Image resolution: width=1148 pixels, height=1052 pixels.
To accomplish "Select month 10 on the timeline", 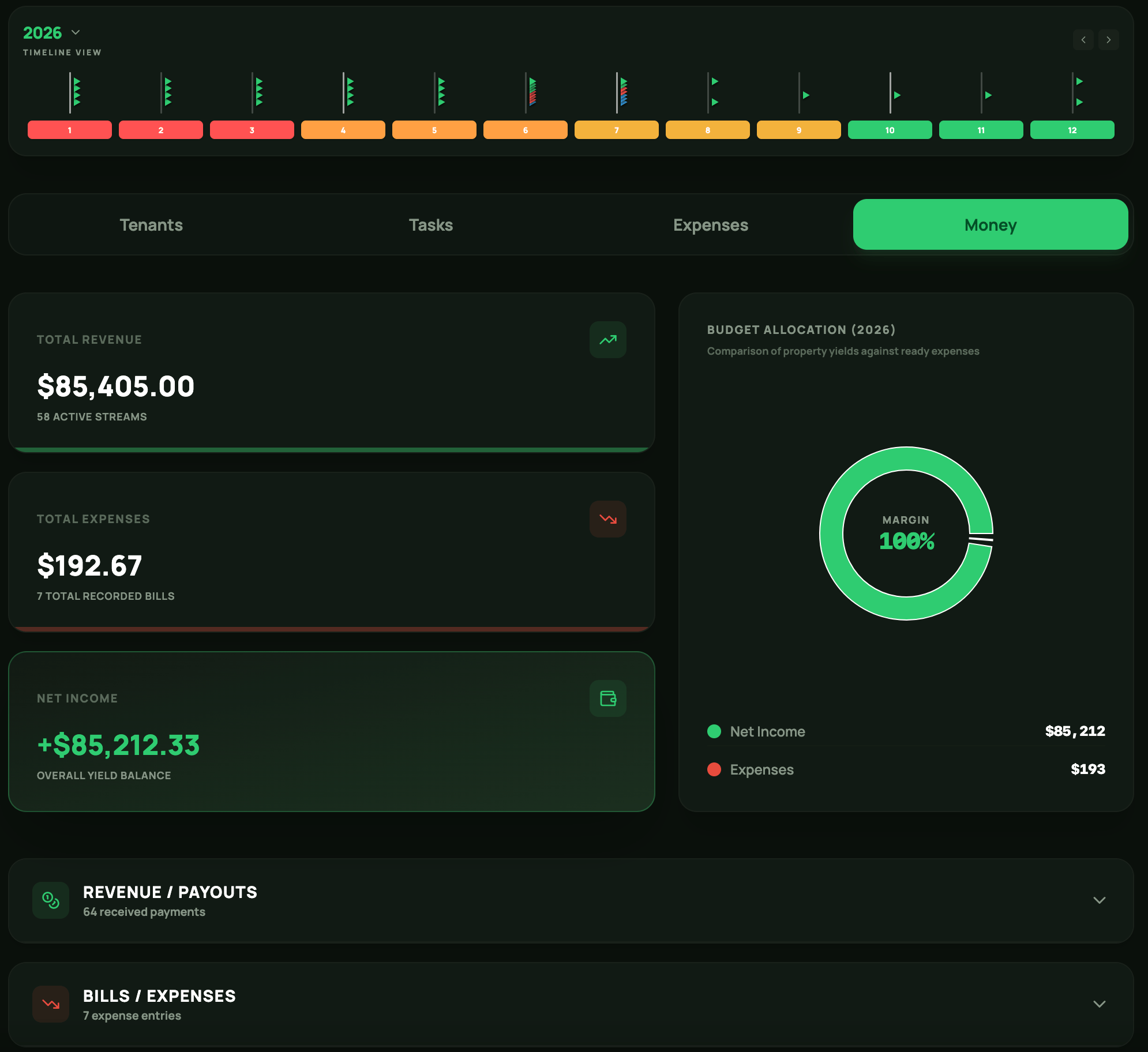I will (x=890, y=130).
